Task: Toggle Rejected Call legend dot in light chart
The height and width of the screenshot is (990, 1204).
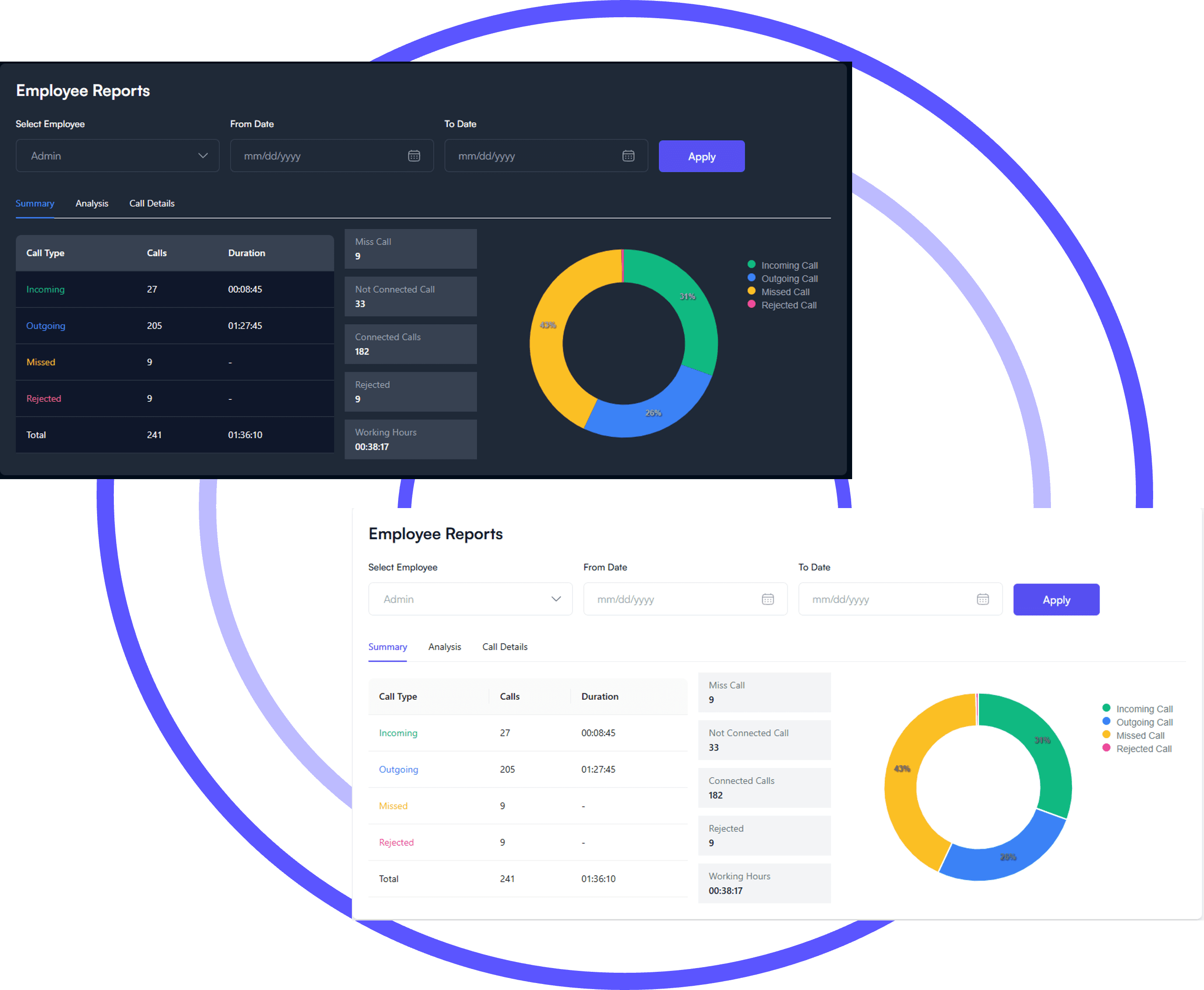Action: pyautogui.click(x=1106, y=748)
